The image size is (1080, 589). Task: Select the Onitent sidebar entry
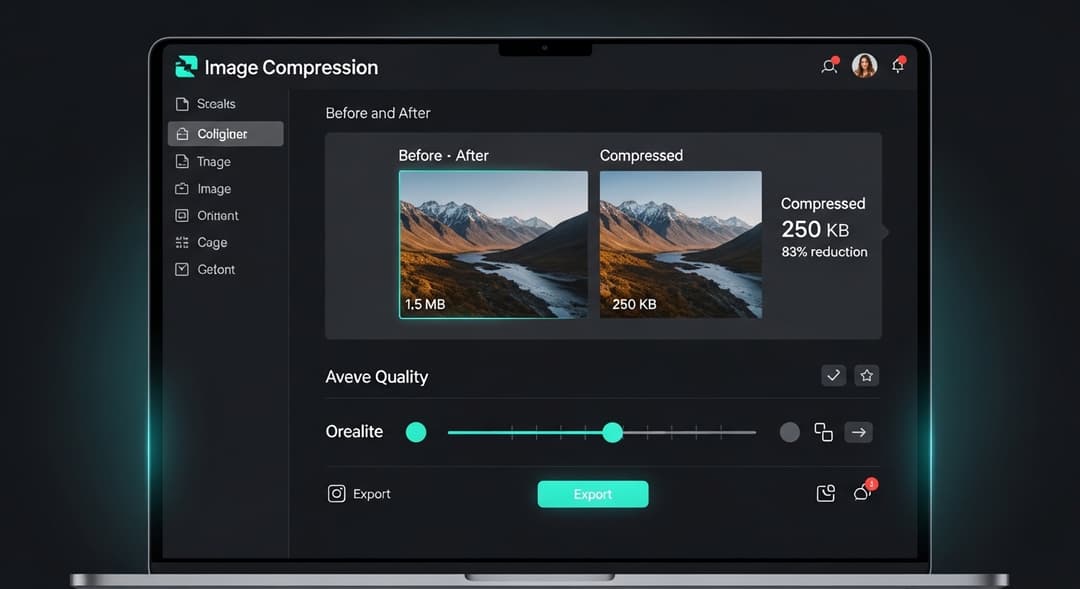click(225, 216)
